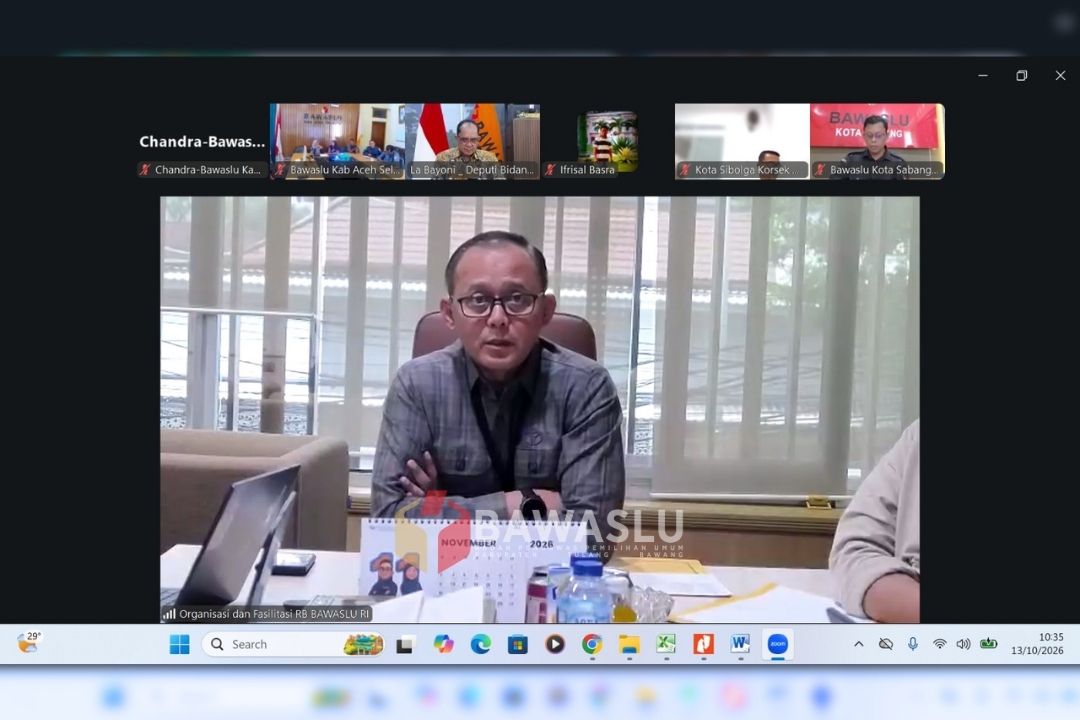Viewport: 1080px width, 720px height.
Task: Switch to Word on the taskbar
Action: pyautogui.click(x=740, y=644)
